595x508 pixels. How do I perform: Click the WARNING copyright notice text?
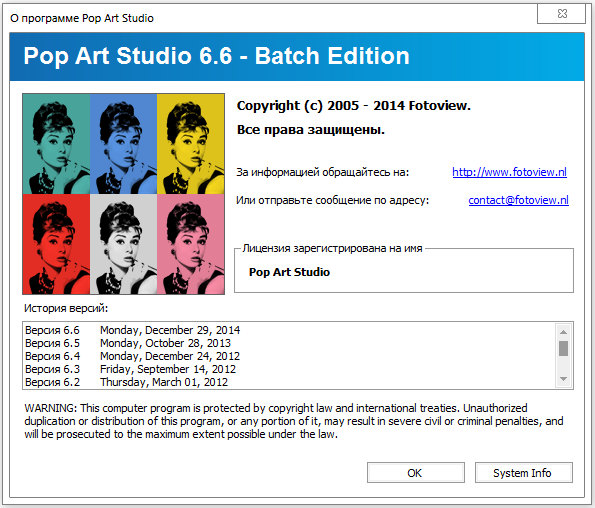[x=294, y=421]
